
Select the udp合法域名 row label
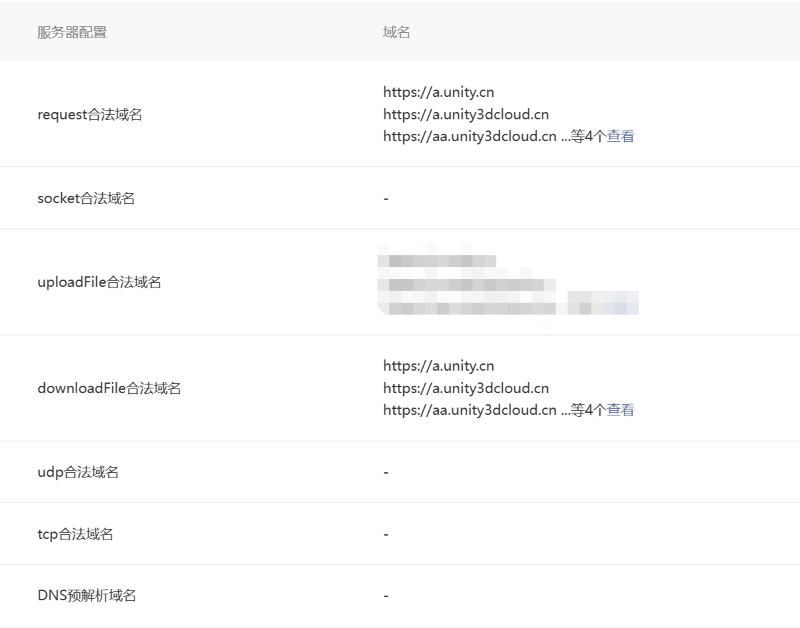pos(78,472)
